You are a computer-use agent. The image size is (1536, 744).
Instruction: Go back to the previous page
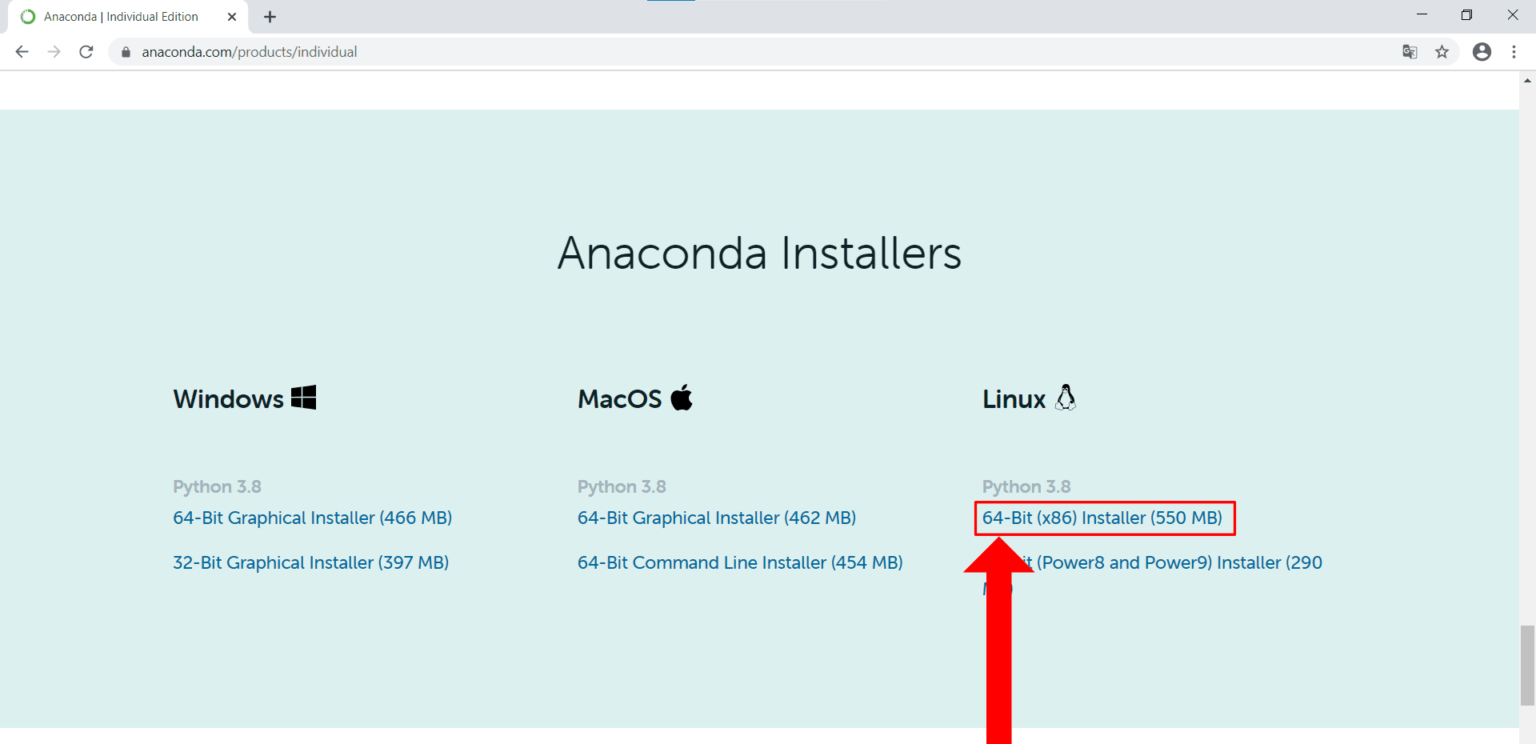[22, 51]
